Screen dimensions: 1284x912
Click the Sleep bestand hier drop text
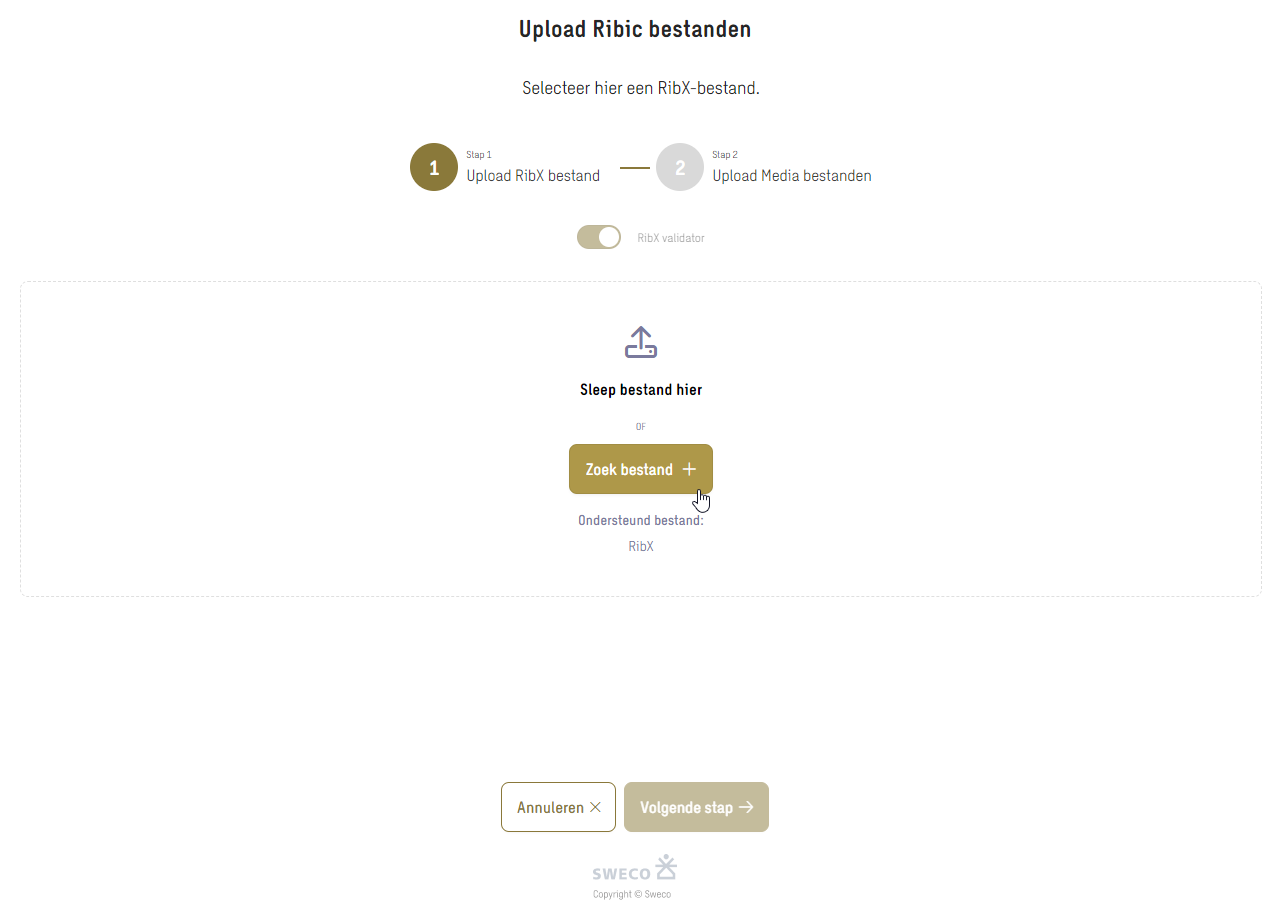pyautogui.click(x=641, y=390)
